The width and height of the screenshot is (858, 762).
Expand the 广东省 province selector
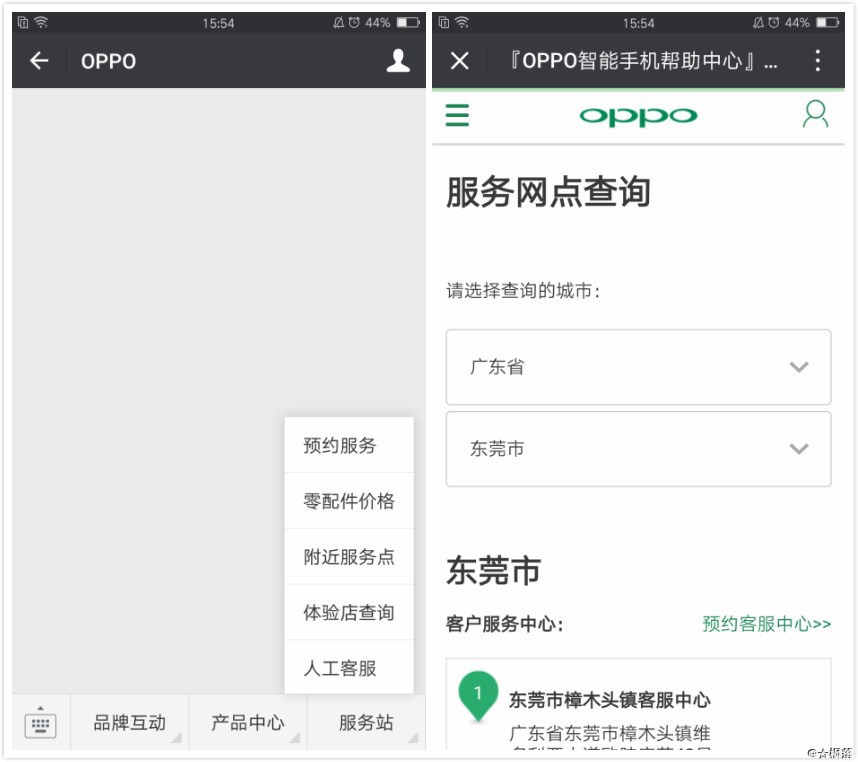coord(638,367)
